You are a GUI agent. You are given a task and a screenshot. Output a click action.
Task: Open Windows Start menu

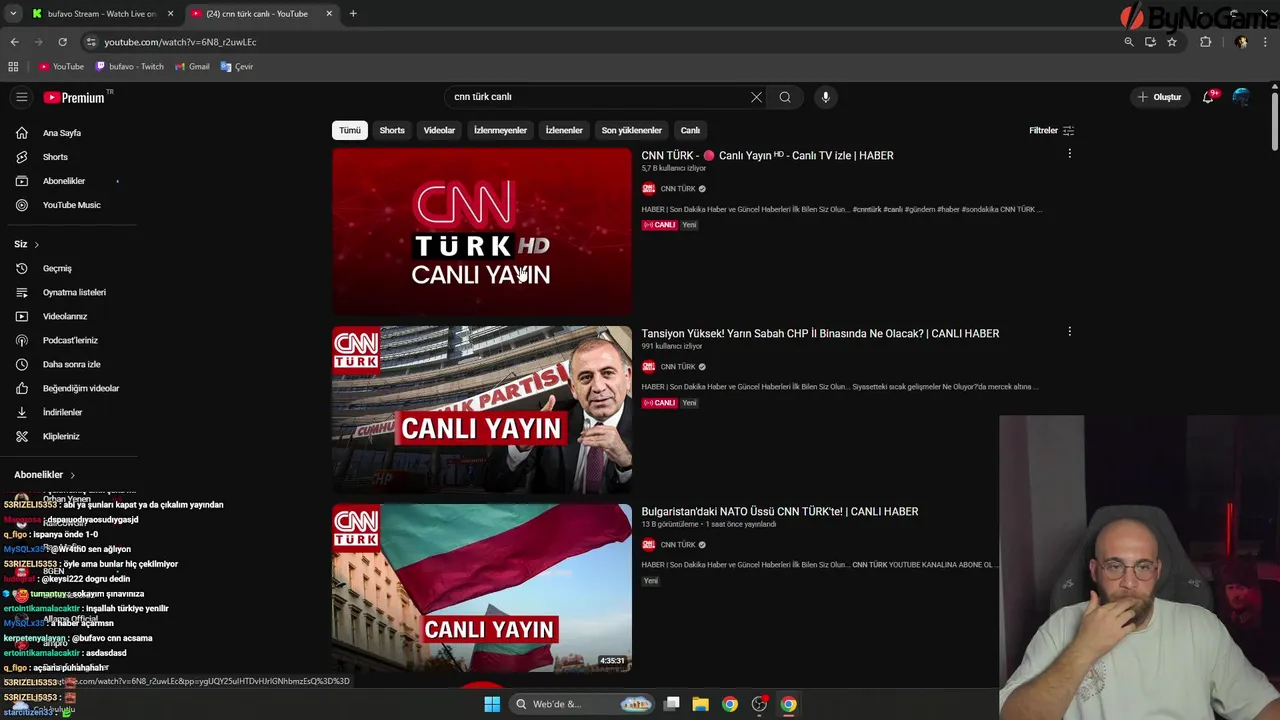click(492, 704)
